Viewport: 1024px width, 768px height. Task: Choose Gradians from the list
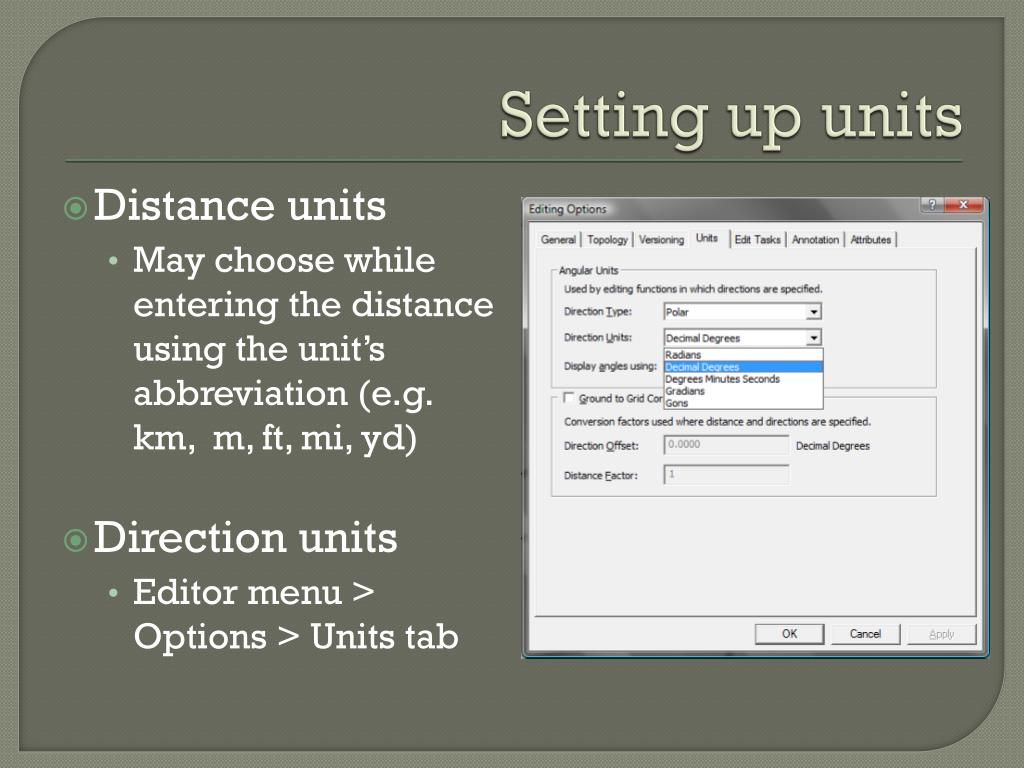743,391
